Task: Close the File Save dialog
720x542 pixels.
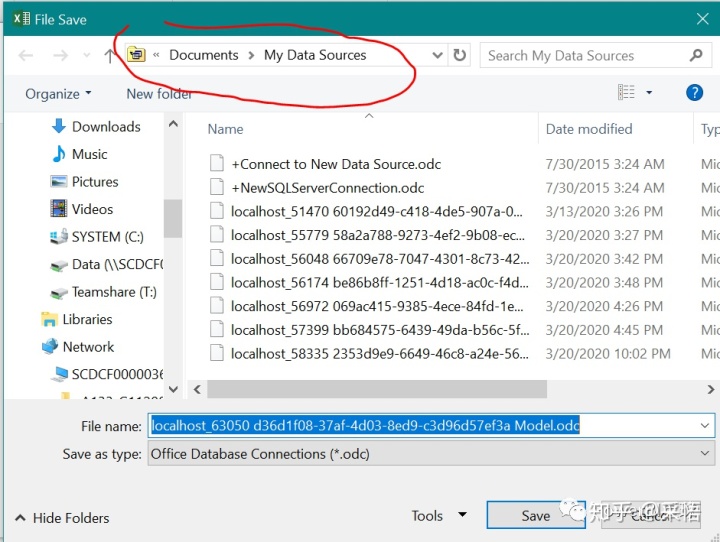Action: [x=703, y=19]
